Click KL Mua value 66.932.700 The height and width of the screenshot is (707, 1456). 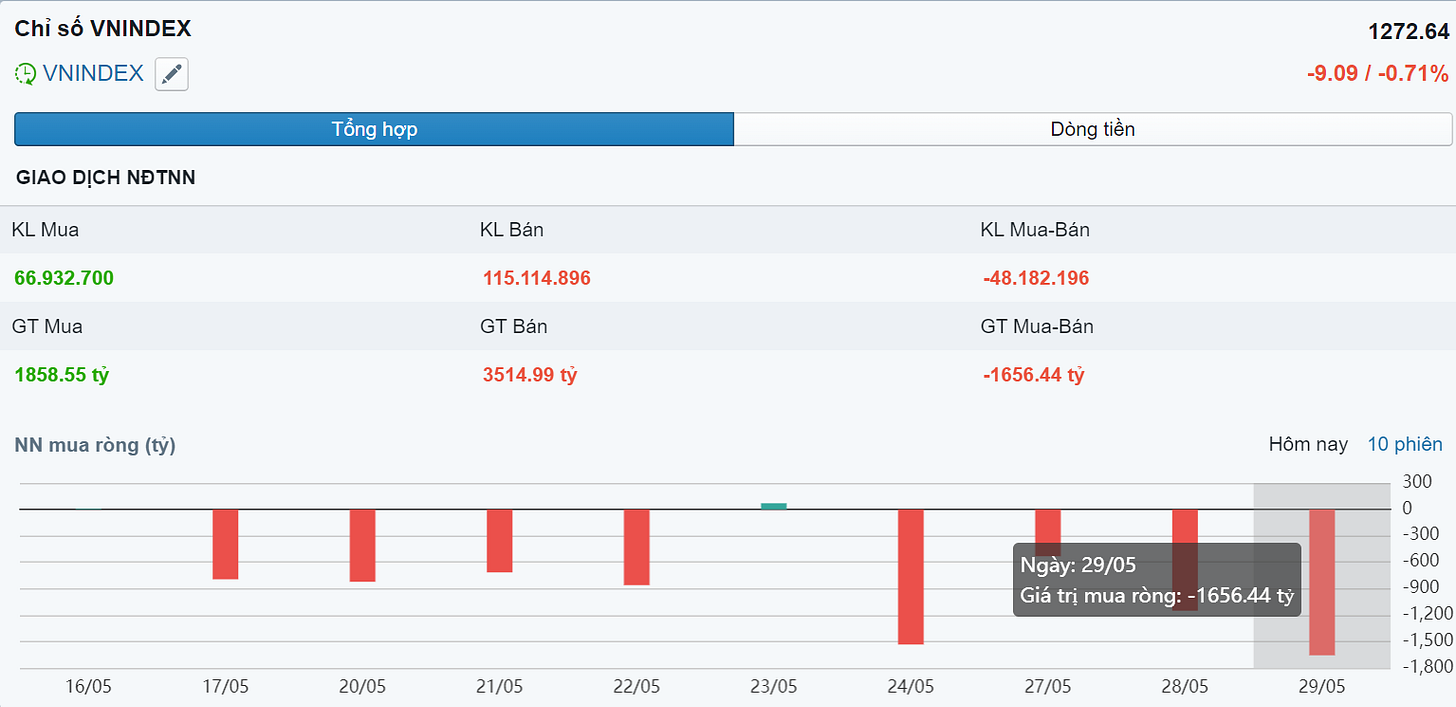(x=64, y=278)
